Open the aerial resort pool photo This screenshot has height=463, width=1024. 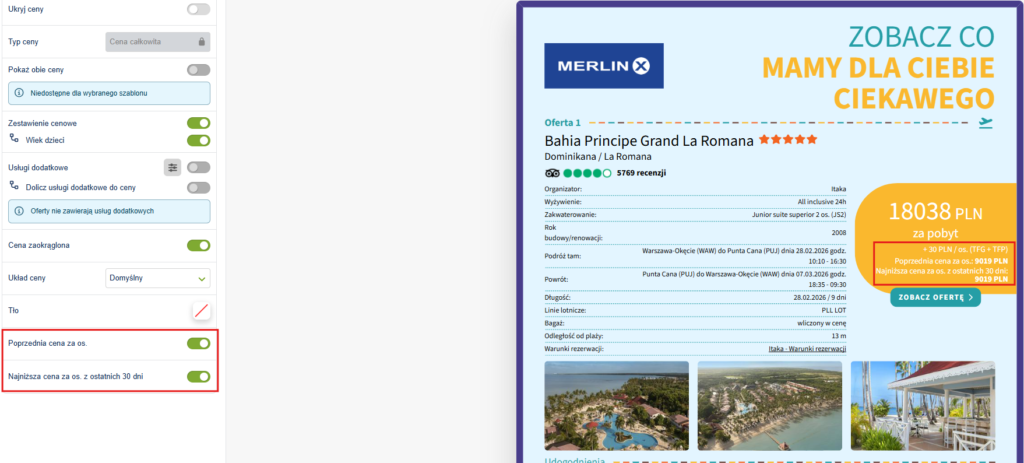[x=616, y=406]
